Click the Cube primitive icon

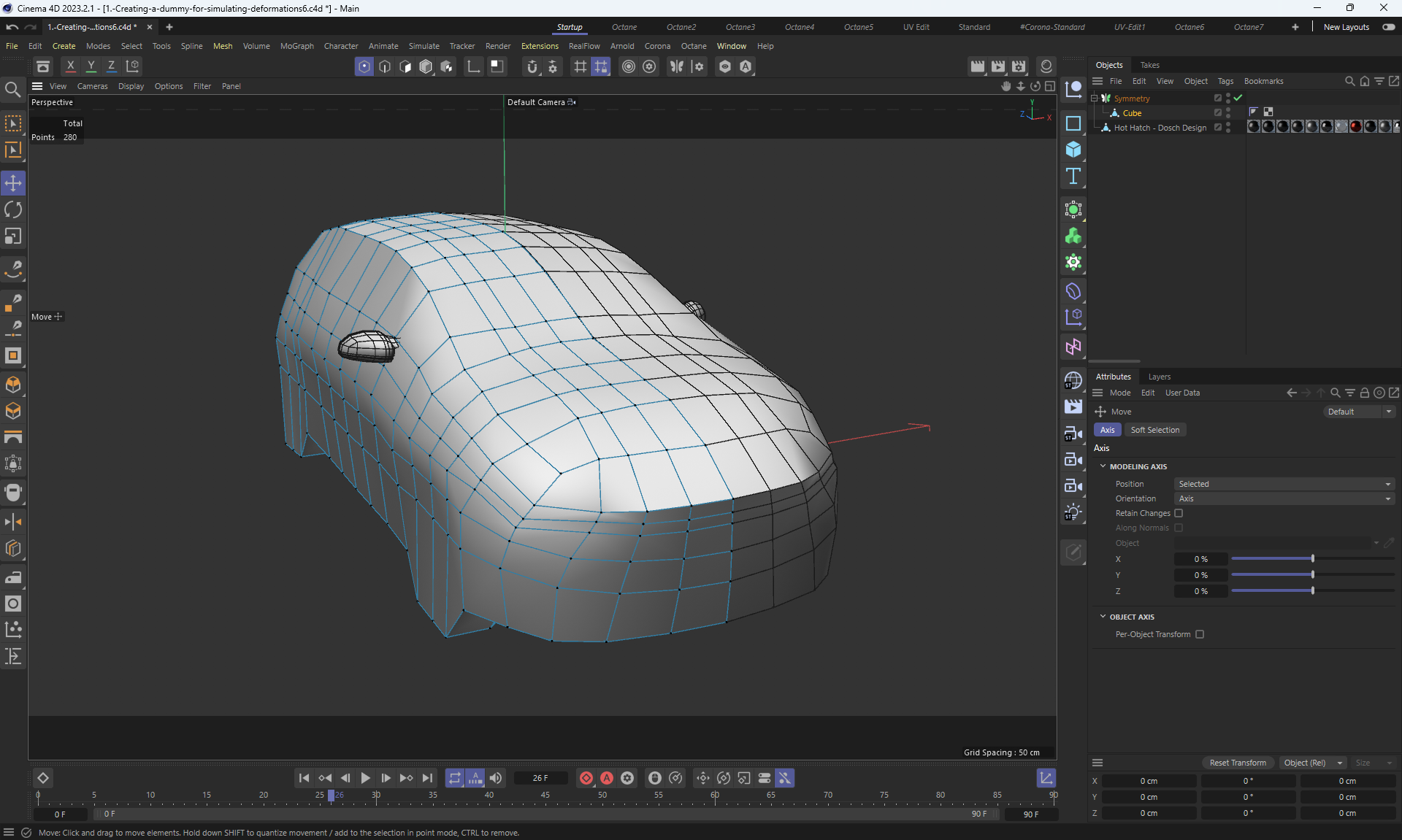click(1073, 150)
